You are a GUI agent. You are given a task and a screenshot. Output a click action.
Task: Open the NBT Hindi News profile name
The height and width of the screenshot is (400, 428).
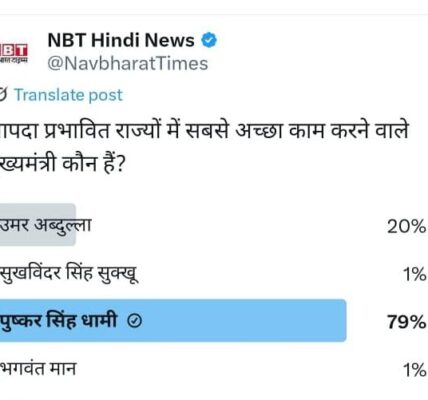[121, 40]
